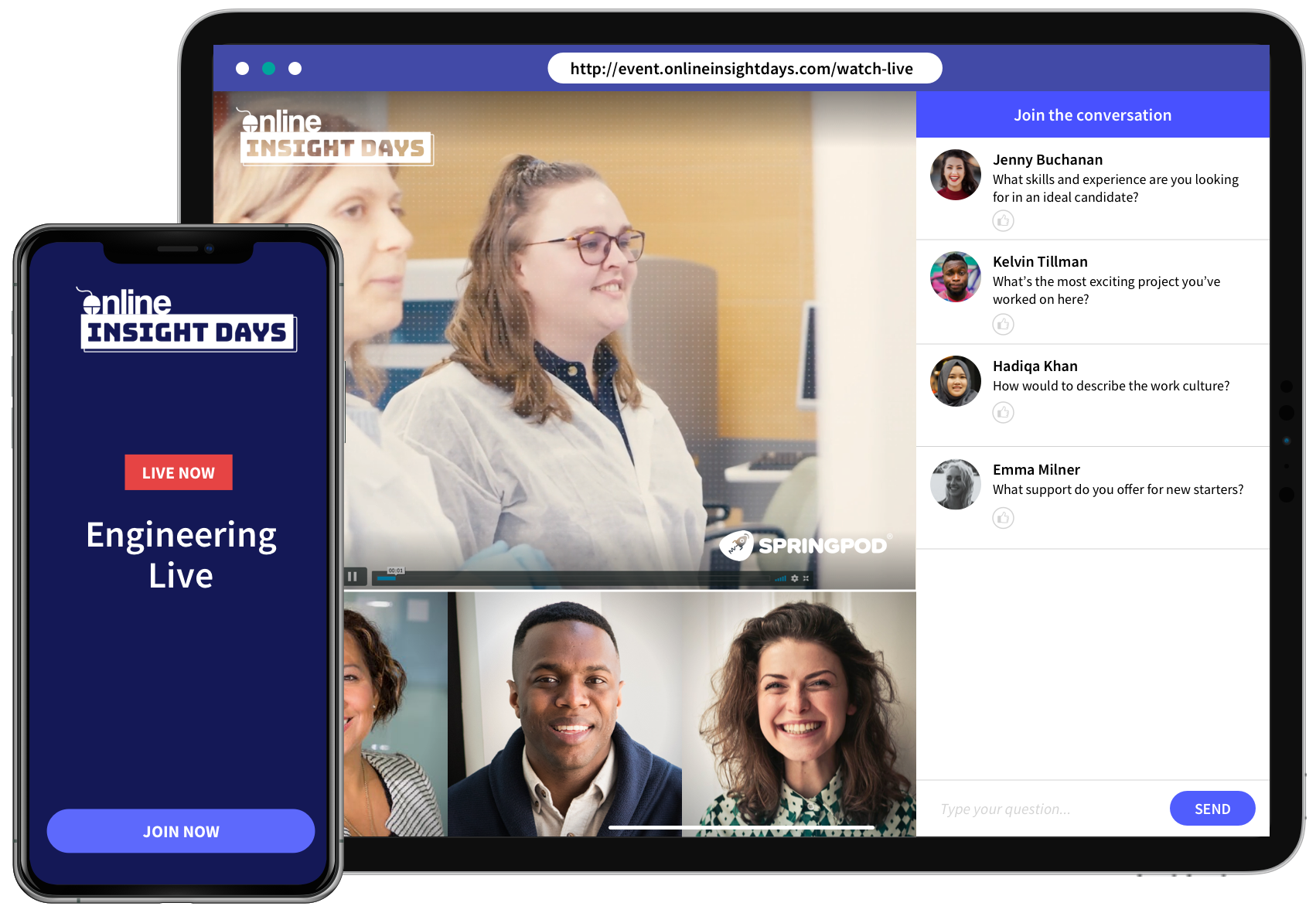This screenshot has width=1316, height=913.
Task: Click the volume icon in the player
Action: pyautogui.click(x=779, y=577)
